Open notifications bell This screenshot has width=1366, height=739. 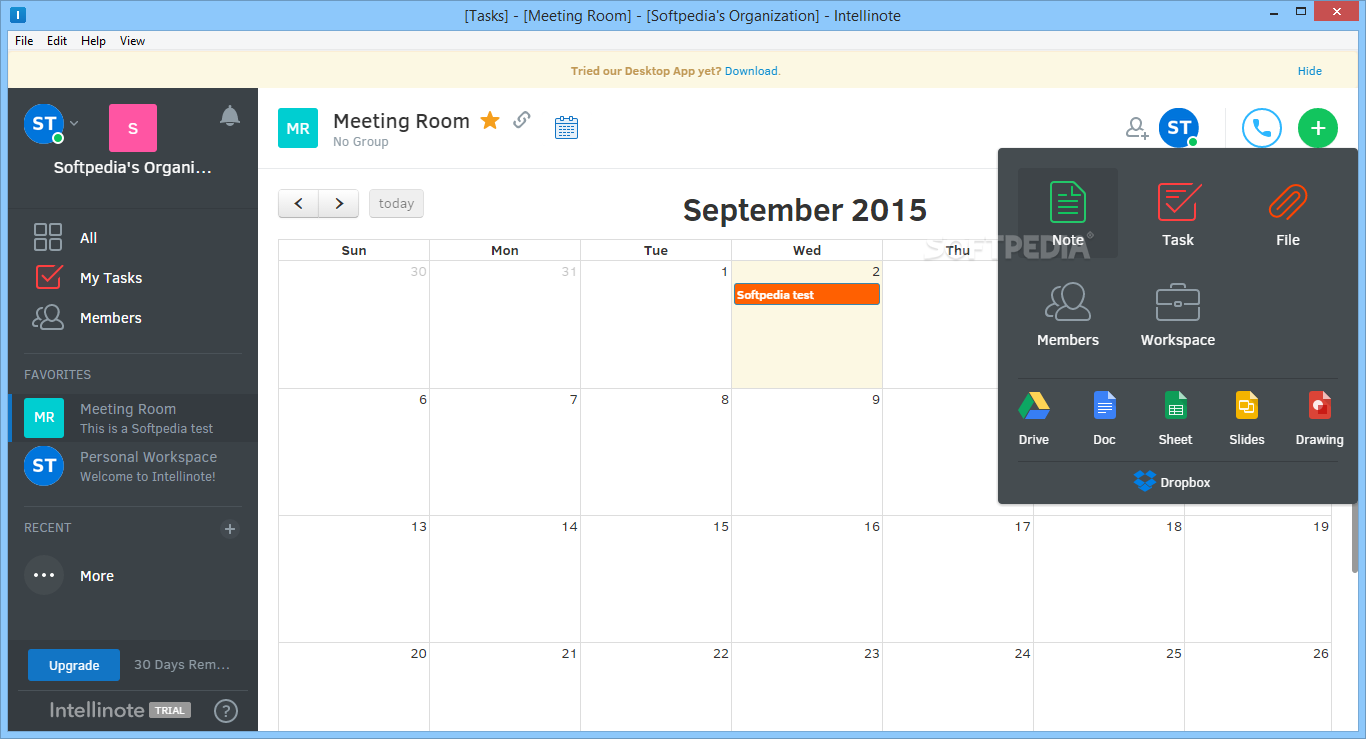click(230, 116)
